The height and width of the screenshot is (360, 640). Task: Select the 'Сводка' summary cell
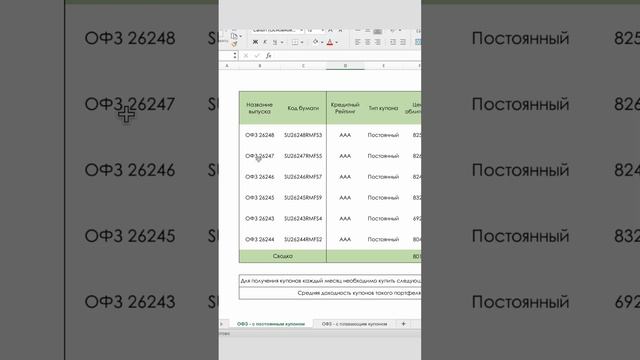tap(282, 256)
